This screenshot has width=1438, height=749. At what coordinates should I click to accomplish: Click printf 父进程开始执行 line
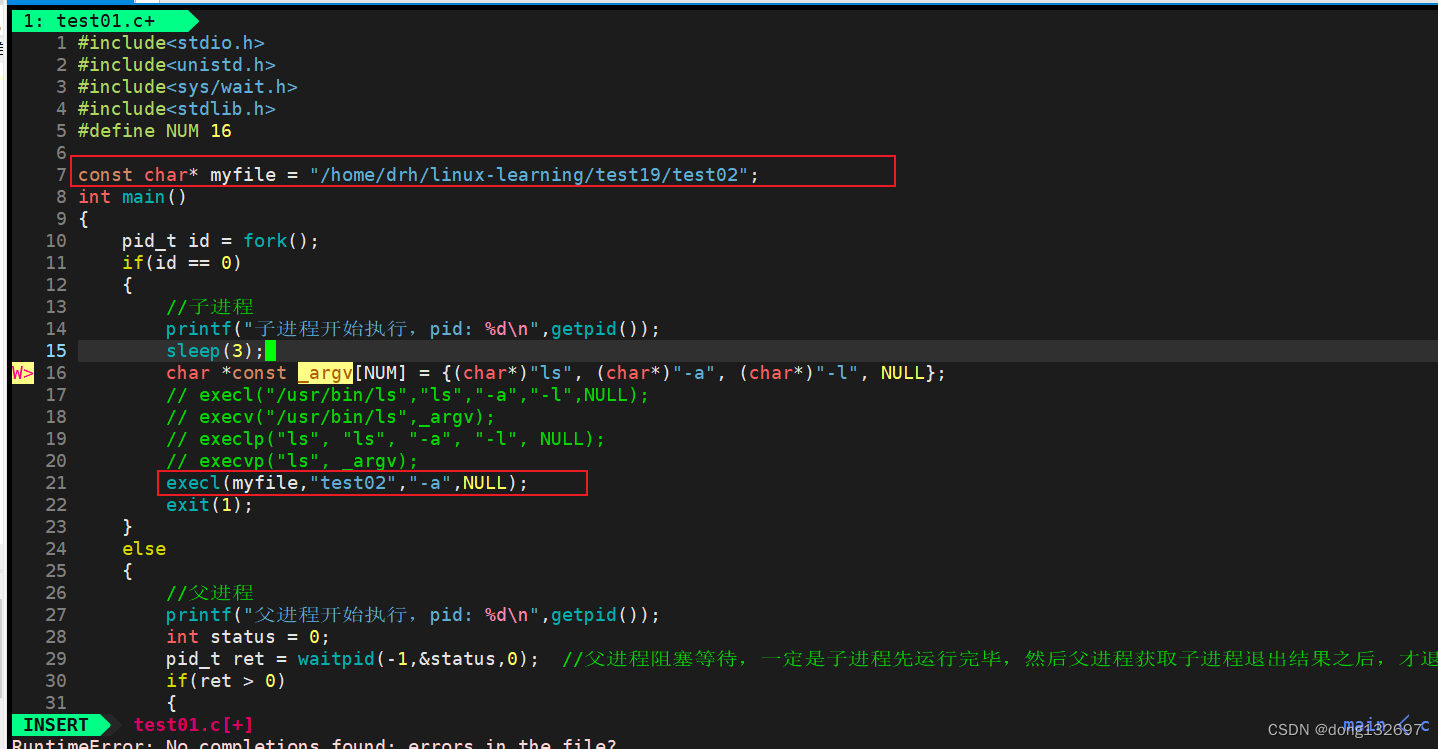click(413, 615)
